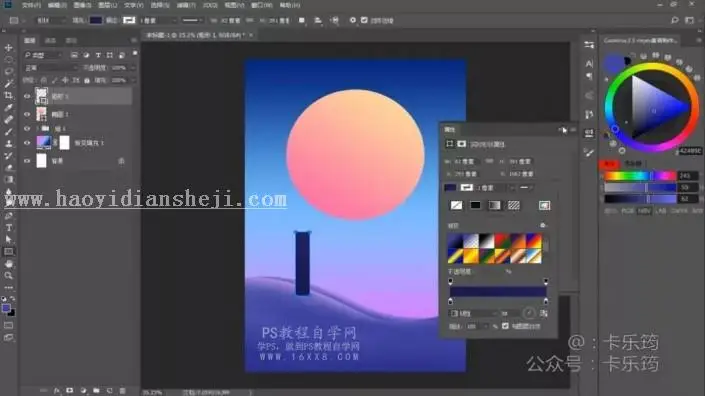The height and width of the screenshot is (396, 705).
Task: Click hue slider in Coolorus panel
Action: (640, 175)
